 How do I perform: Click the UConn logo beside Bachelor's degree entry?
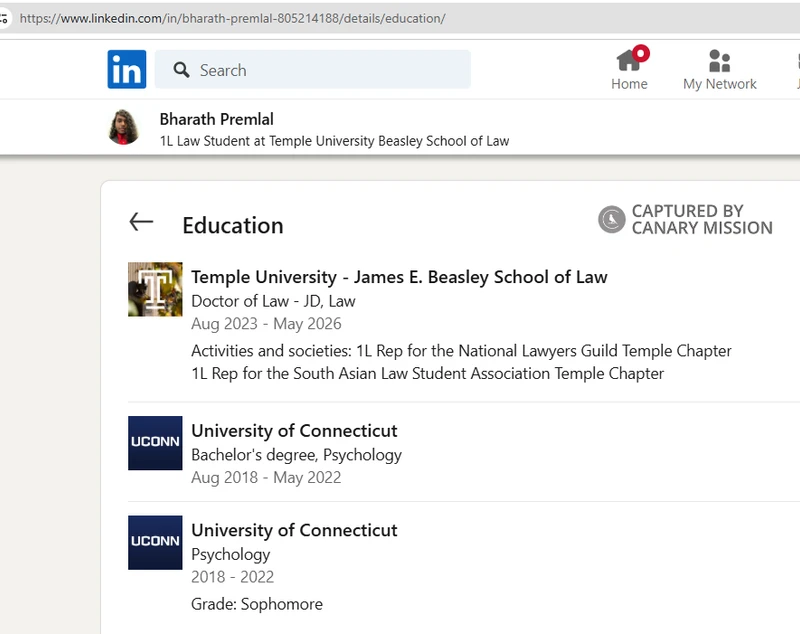[155, 443]
